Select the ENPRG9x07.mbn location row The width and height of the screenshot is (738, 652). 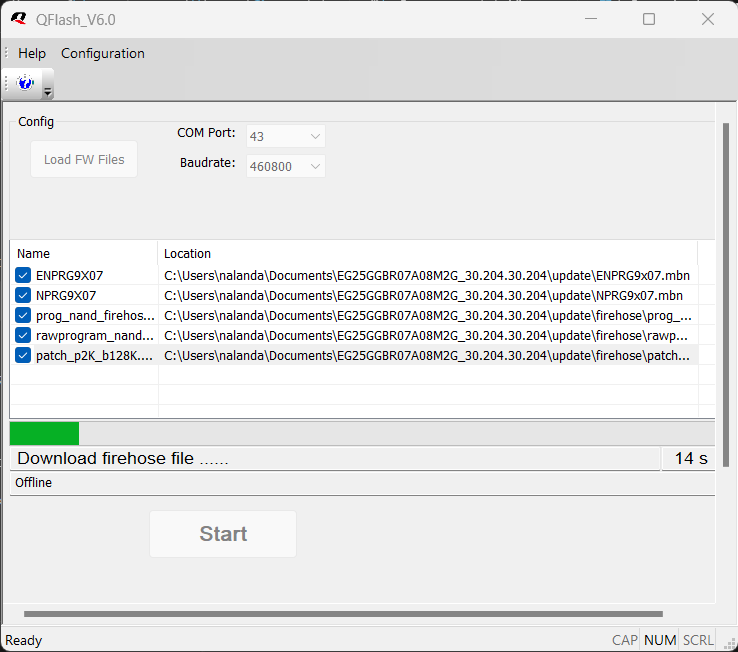427,275
